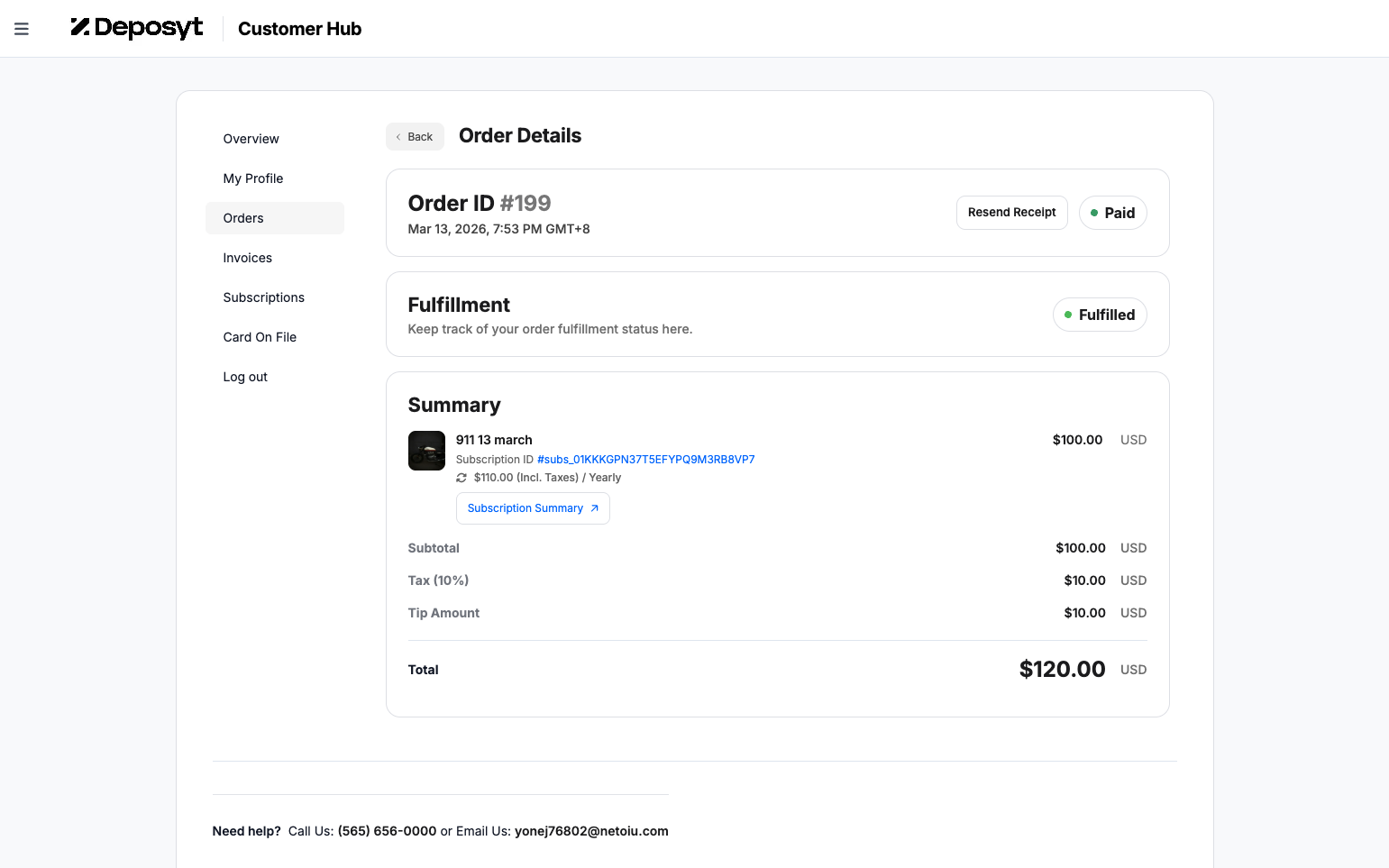Go back using the Back button

tap(415, 137)
